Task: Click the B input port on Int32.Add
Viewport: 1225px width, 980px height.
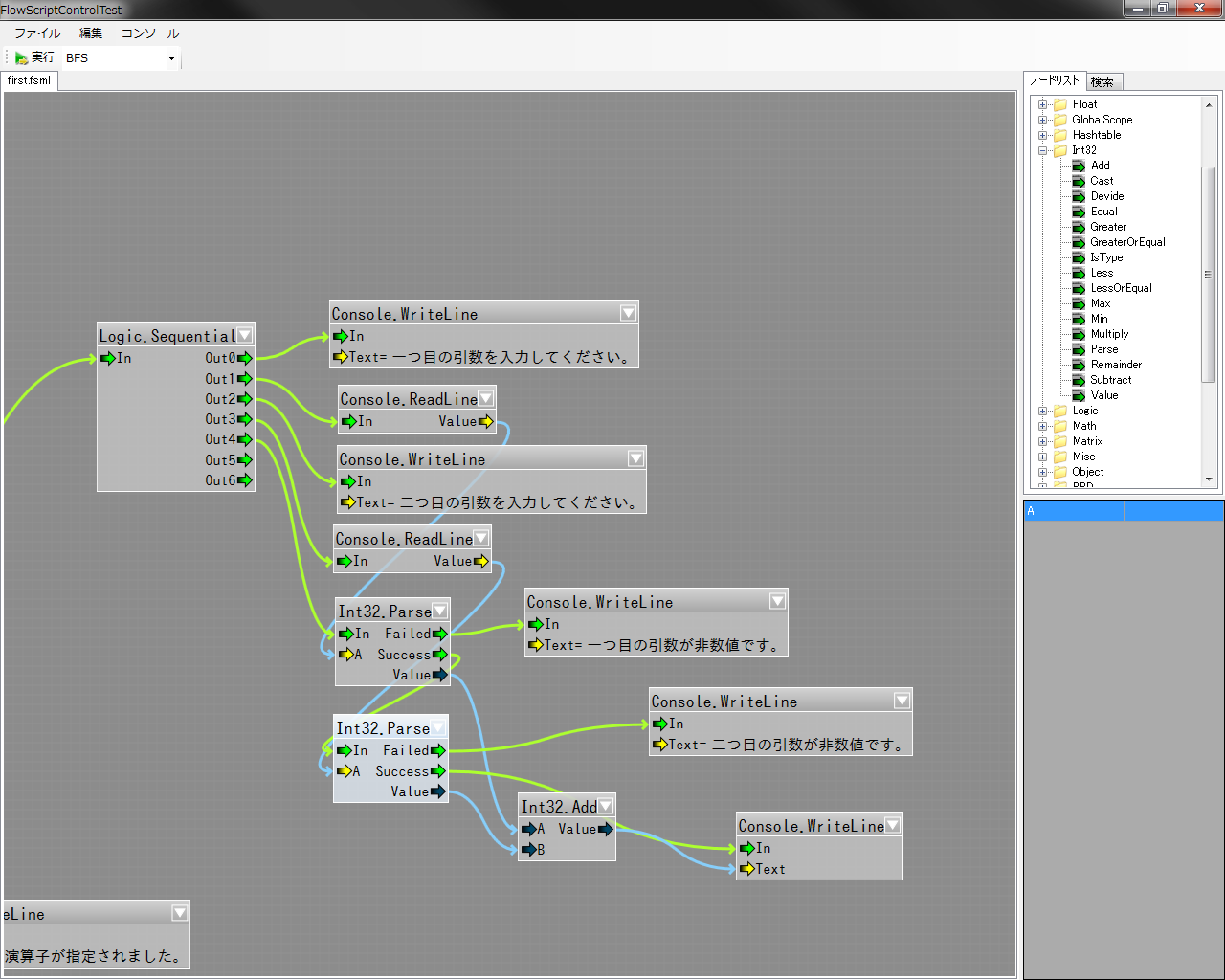Action: point(527,850)
